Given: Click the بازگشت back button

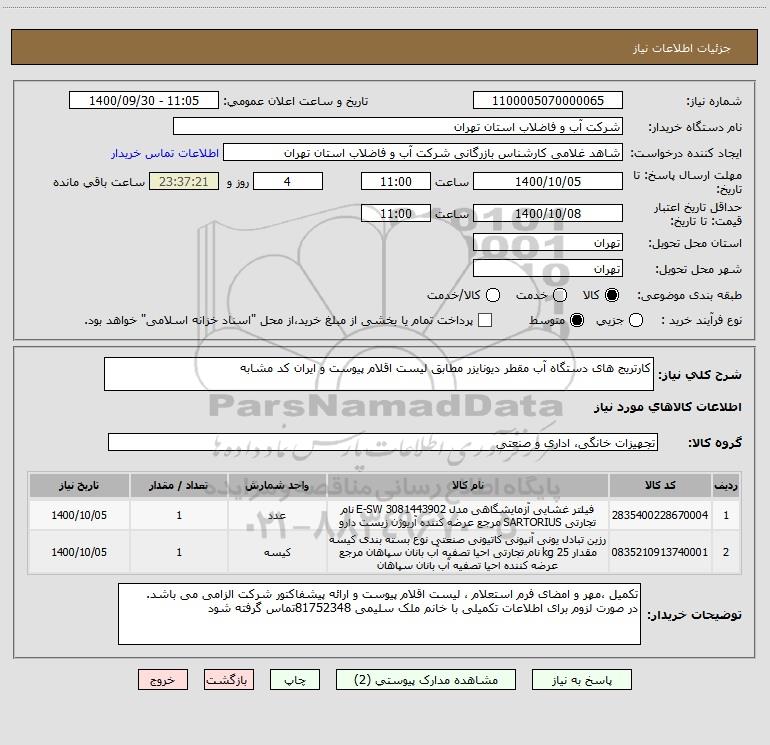Looking at the screenshot, I should tap(229, 680).
